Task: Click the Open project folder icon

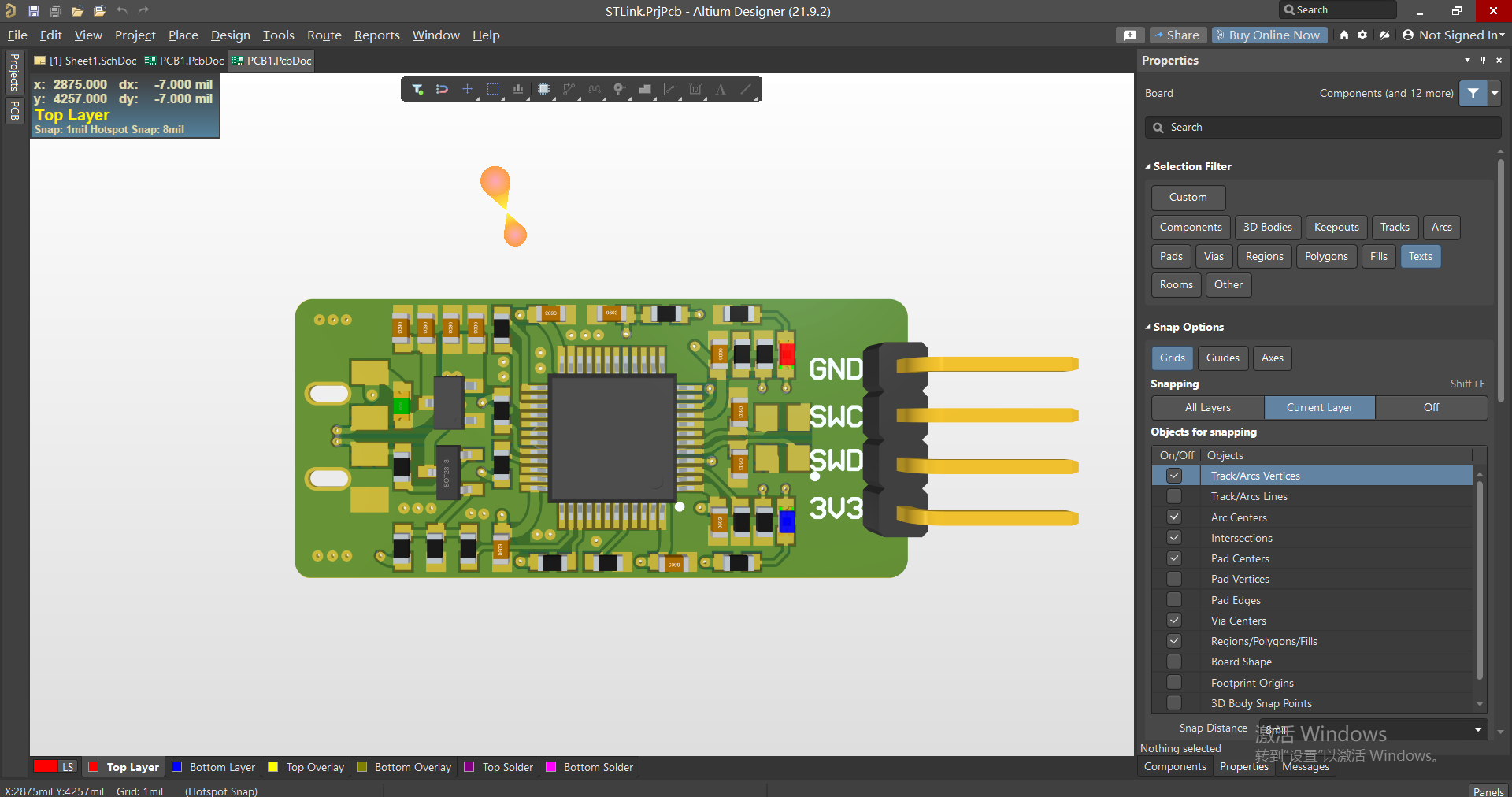Action: pos(99,11)
